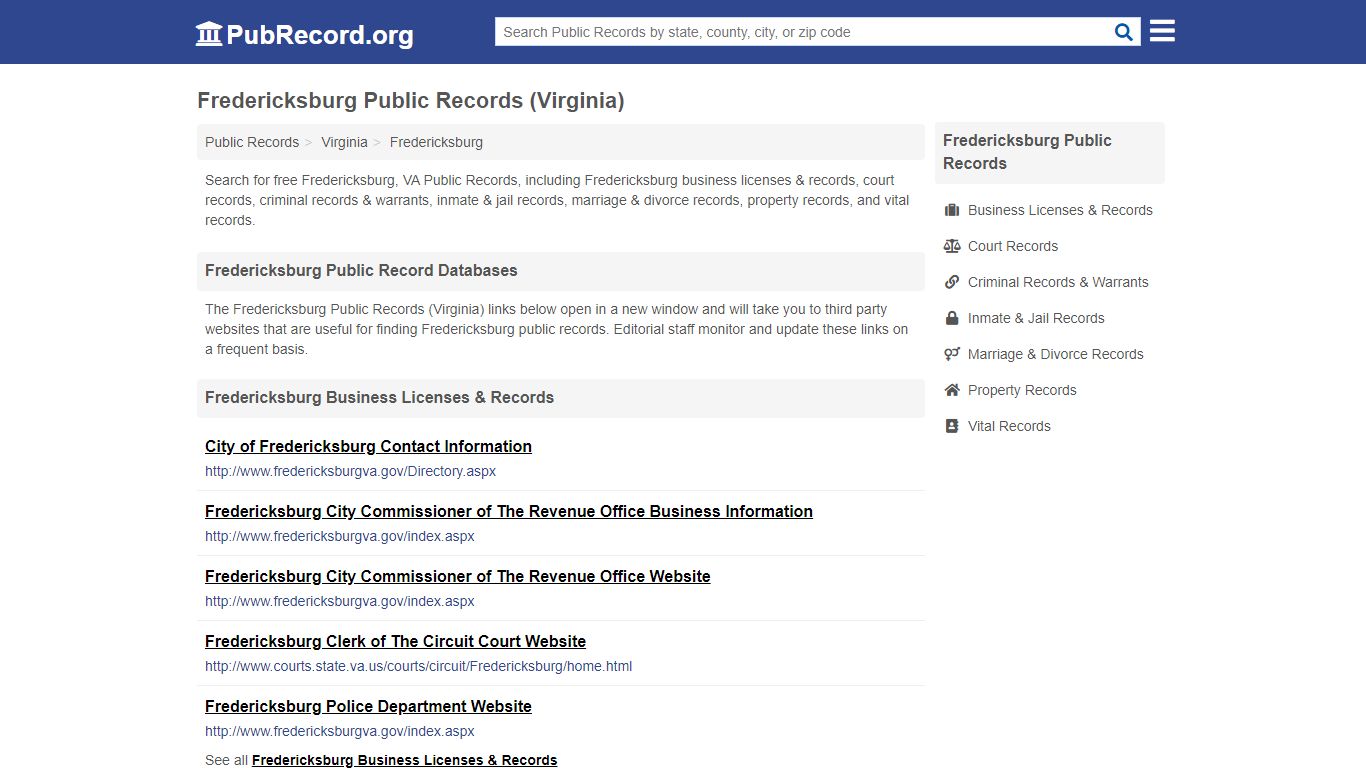Click the Fredericksburg Public Records sidebar heading

click(x=1027, y=152)
